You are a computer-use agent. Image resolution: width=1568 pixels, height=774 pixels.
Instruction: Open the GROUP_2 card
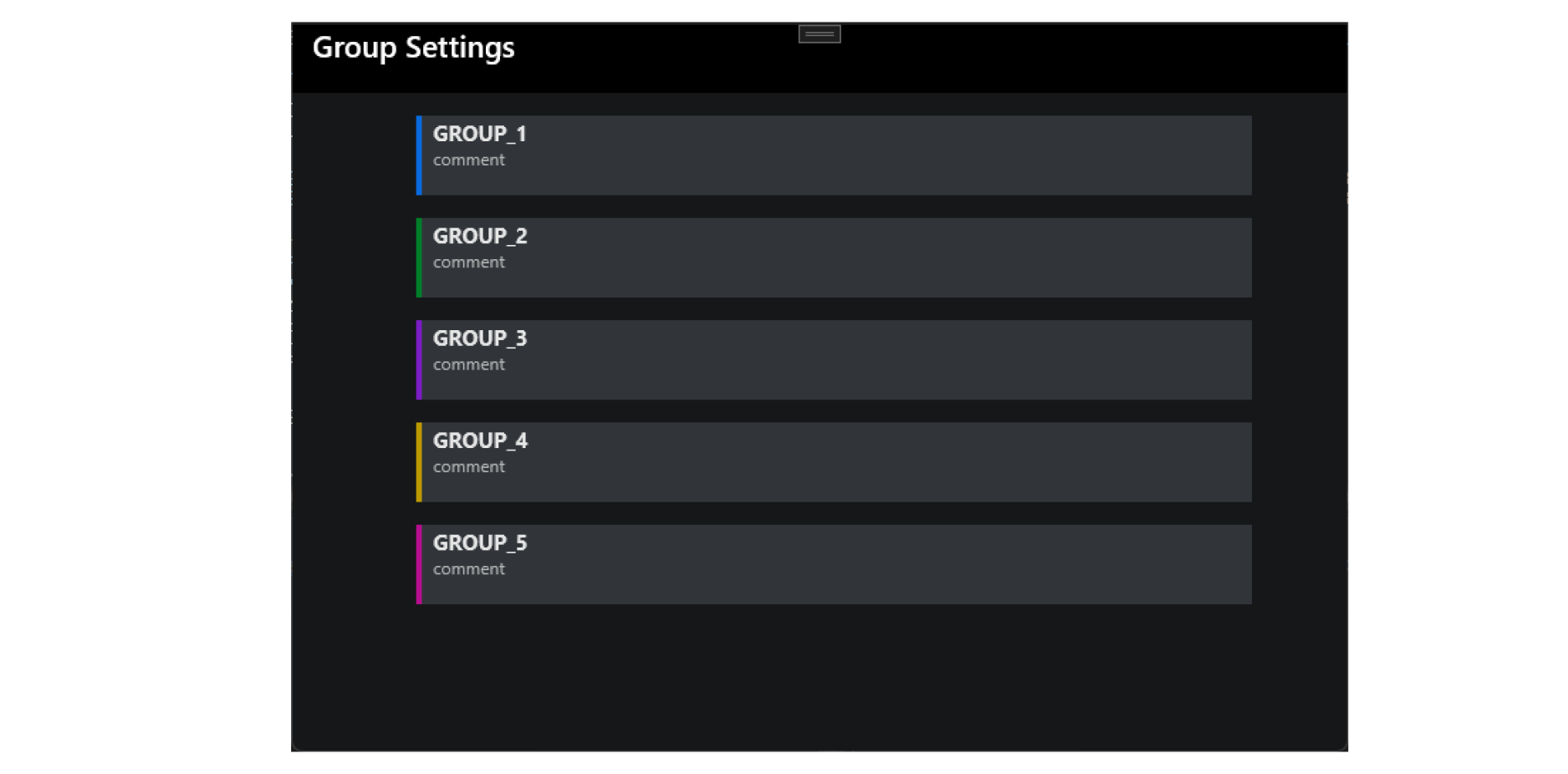point(835,257)
